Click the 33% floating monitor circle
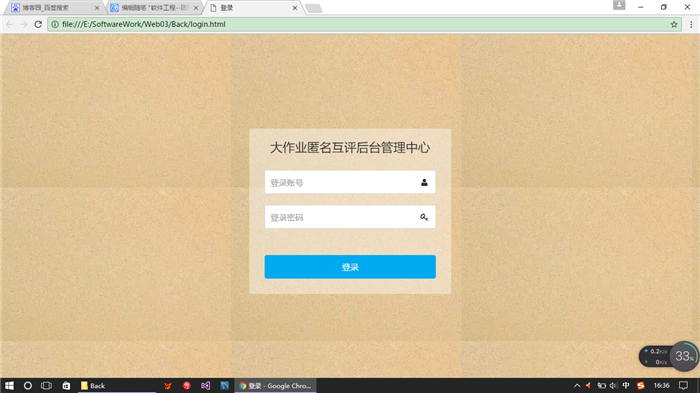Viewport: 700px width, 393px height. pyautogui.click(x=684, y=356)
